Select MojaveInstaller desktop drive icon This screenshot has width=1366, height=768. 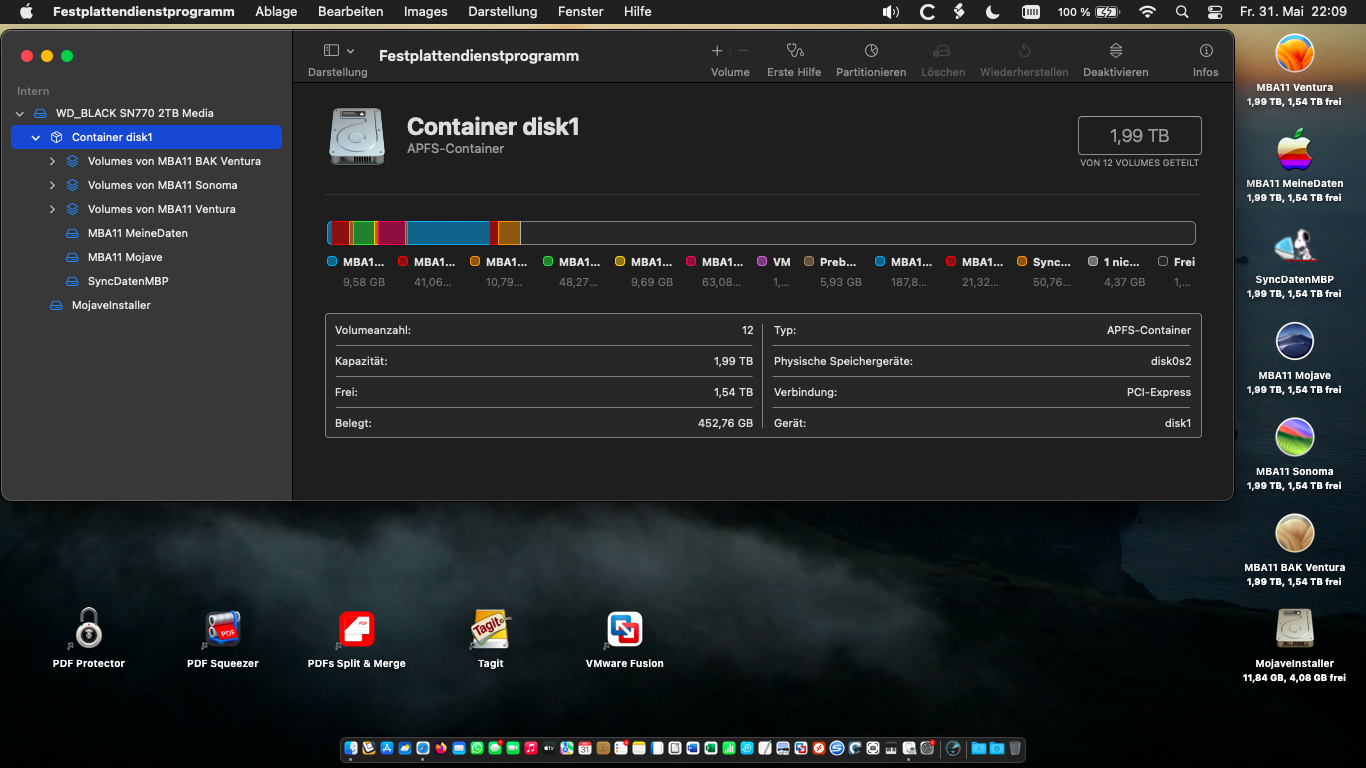(x=1295, y=628)
